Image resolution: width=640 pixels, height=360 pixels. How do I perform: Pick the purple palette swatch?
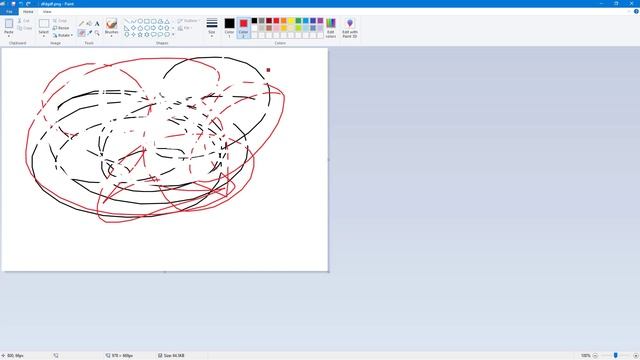click(x=320, y=20)
